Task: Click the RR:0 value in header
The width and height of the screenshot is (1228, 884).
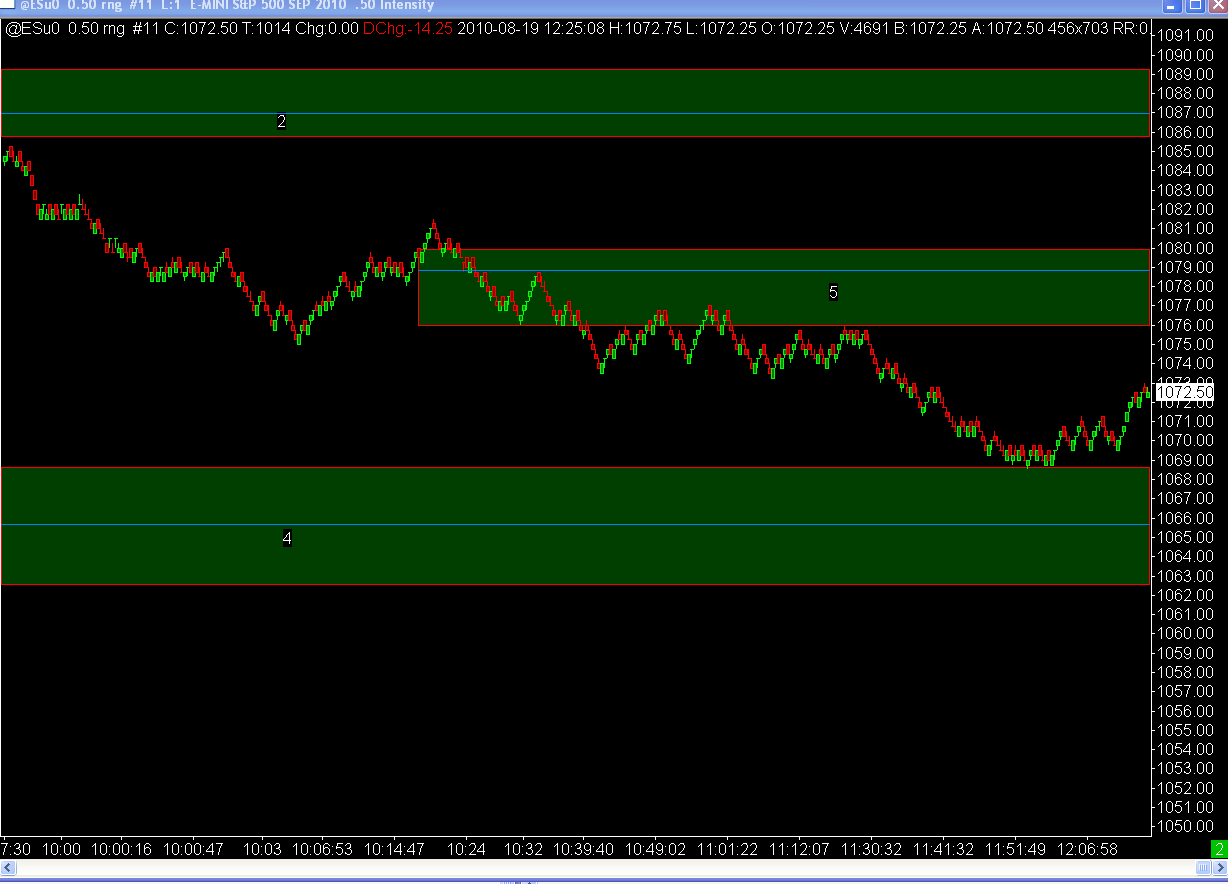Action: pyautogui.click(x=1129, y=29)
